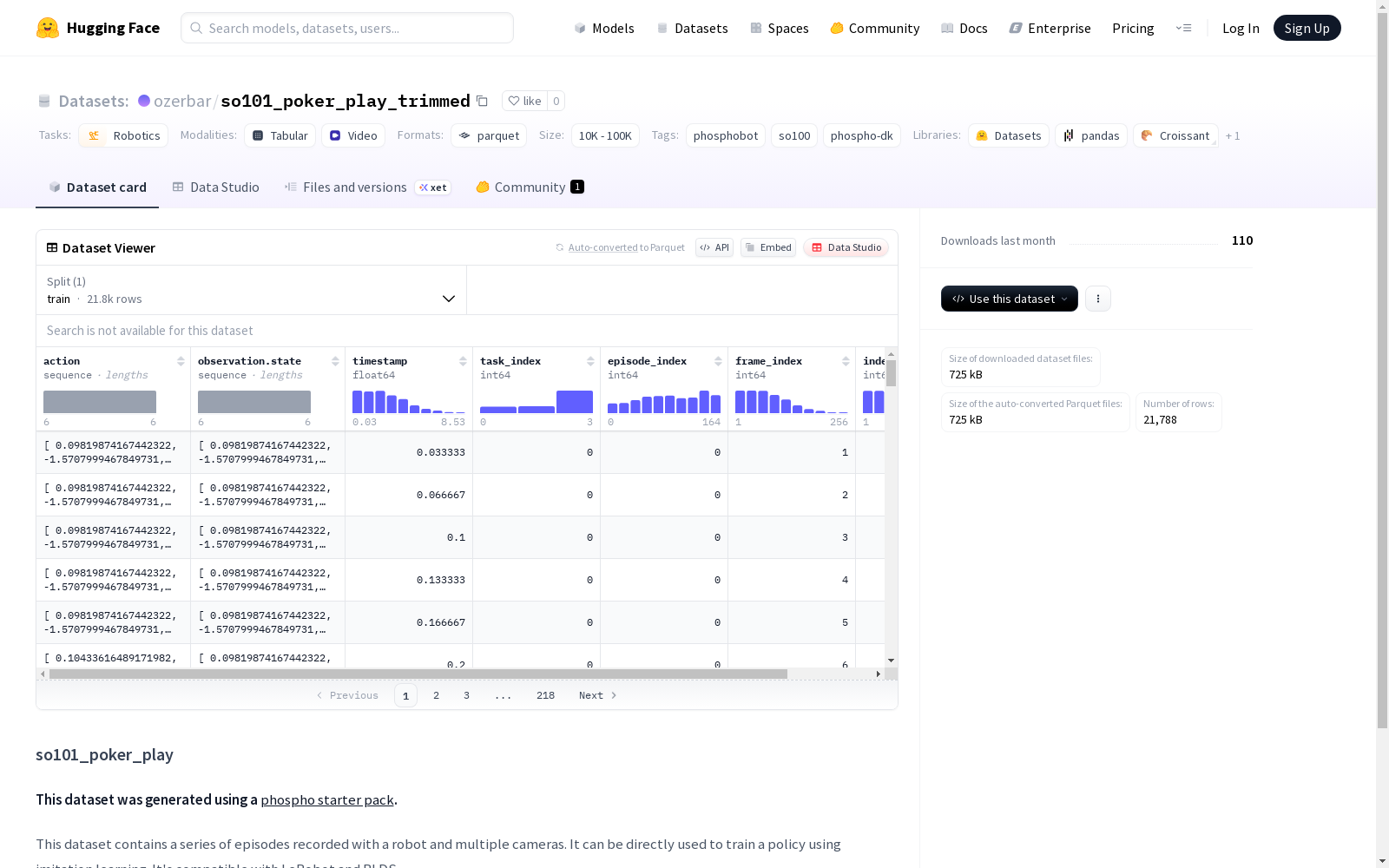The width and height of the screenshot is (1389, 868).
Task: Jump to page 218 of the table
Action: (x=545, y=695)
